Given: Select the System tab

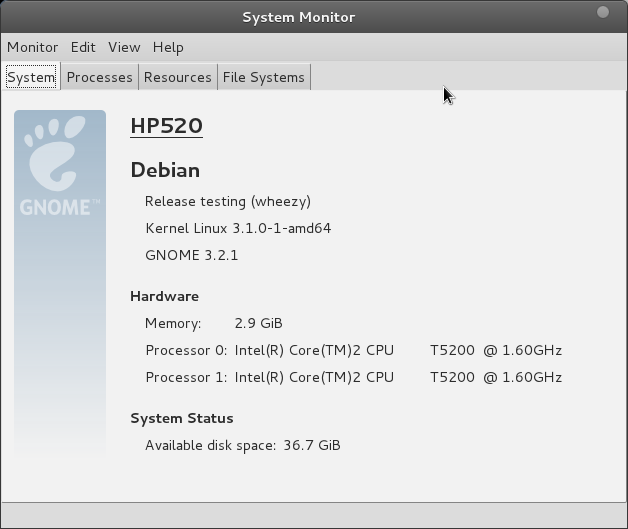Looking at the screenshot, I should point(31,77).
